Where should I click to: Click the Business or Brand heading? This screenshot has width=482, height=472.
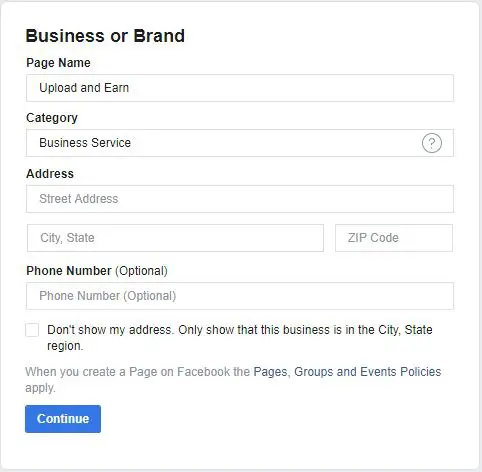click(x=105, y=36)
